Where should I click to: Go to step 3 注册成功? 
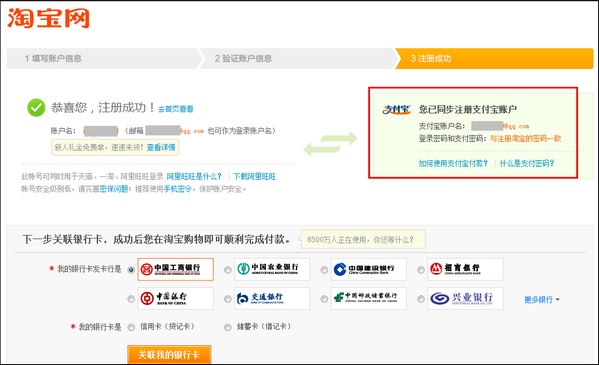494,58
